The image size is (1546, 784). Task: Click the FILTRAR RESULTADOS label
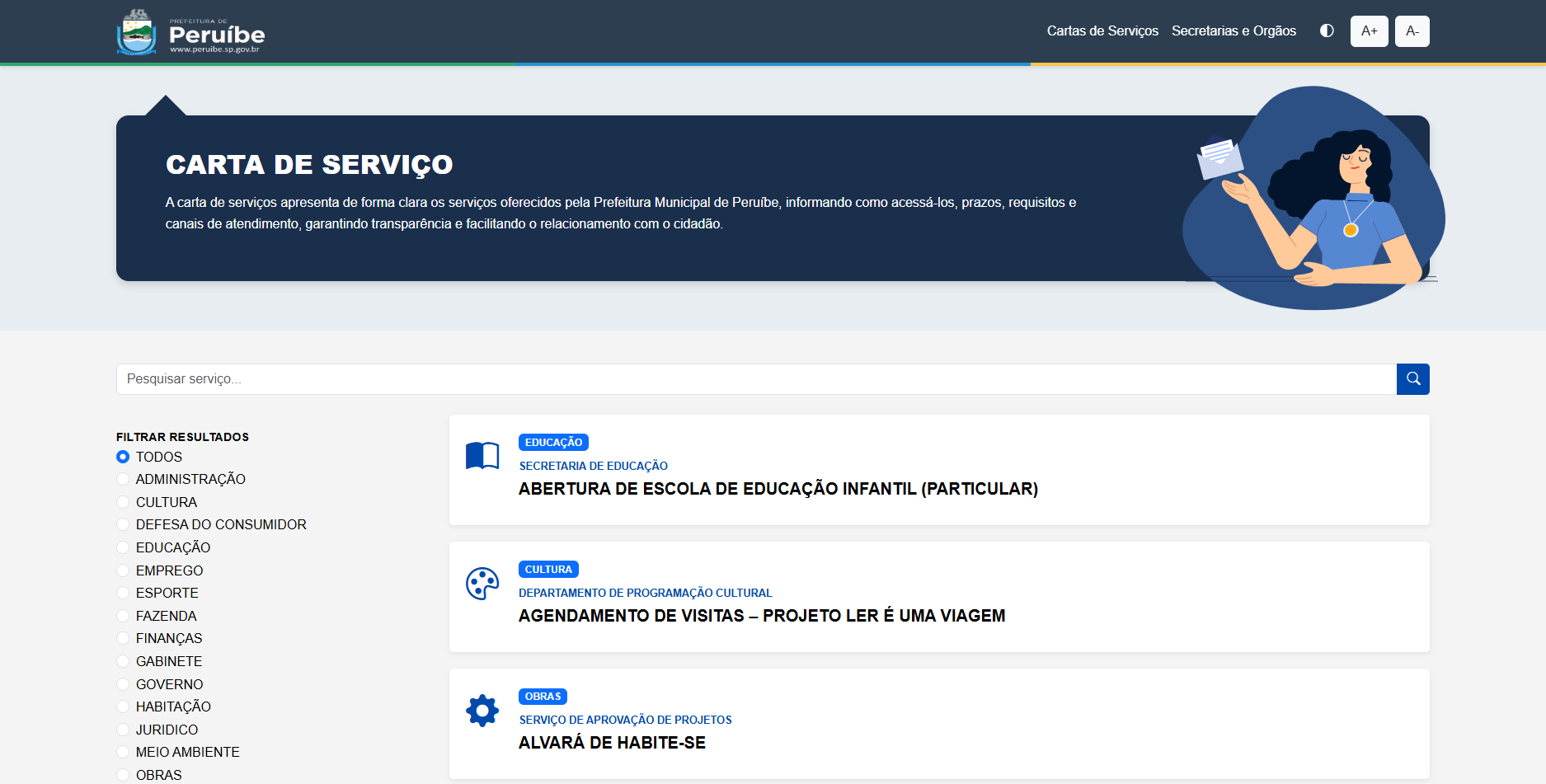182,437
